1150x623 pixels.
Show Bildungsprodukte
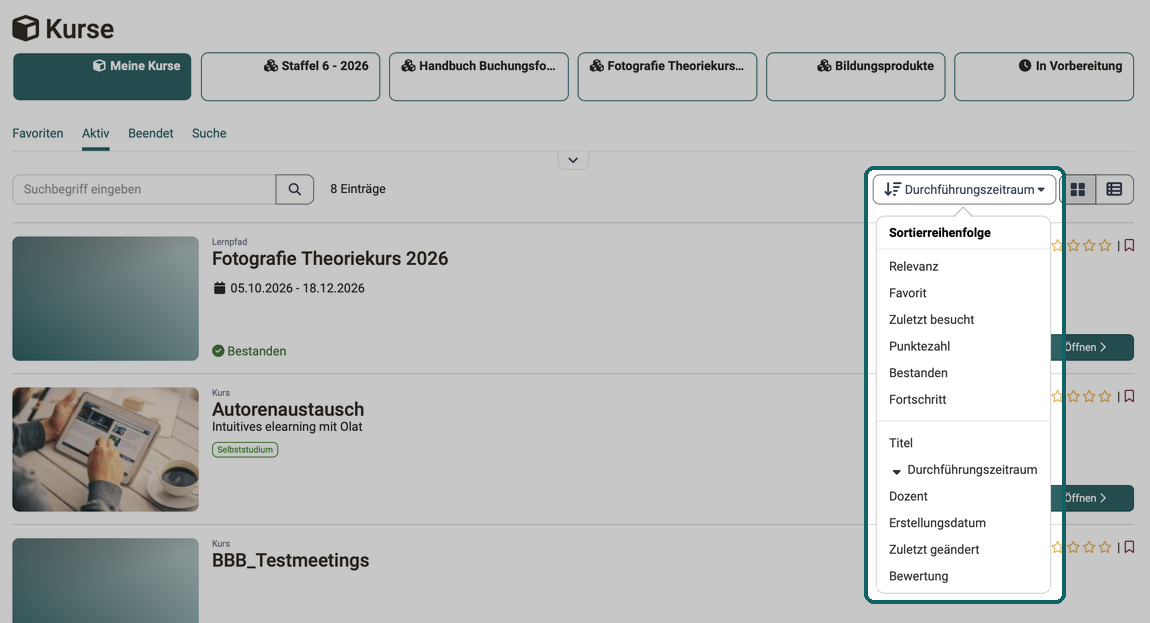[856, 76]
